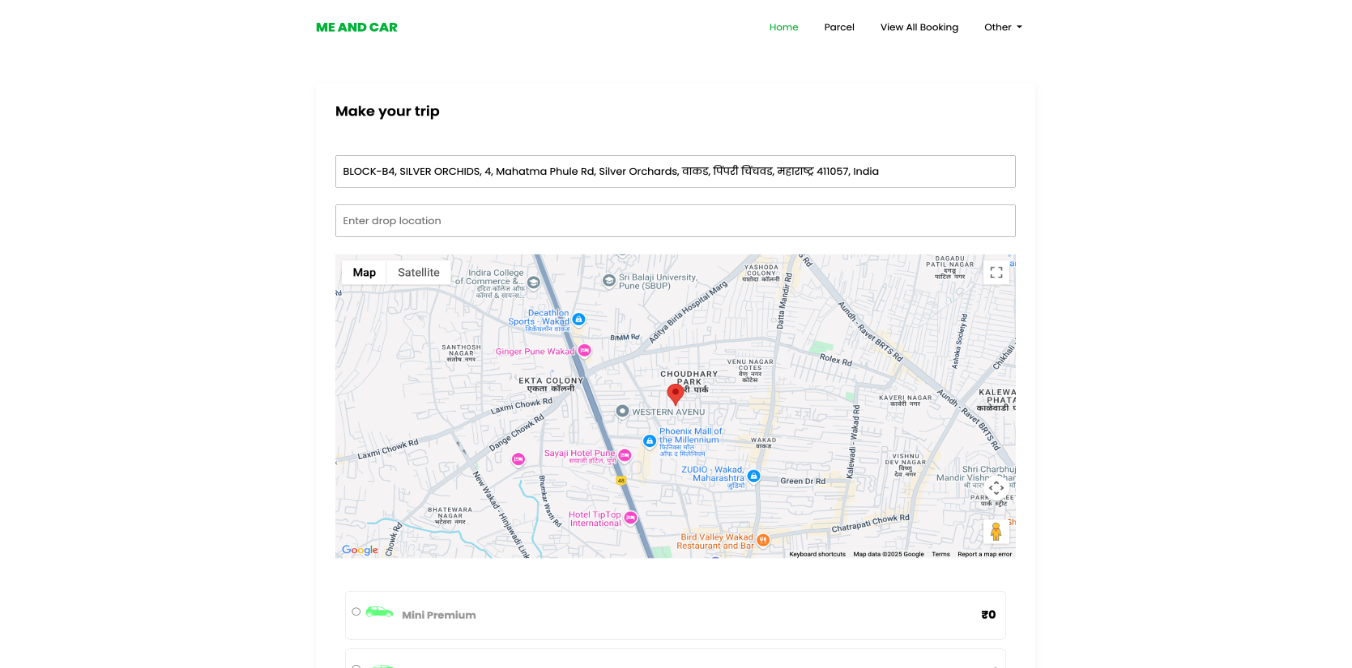1352x668 pixels.
Task: Select the Mini Premium radio button
Action: (x=356, y=611)
